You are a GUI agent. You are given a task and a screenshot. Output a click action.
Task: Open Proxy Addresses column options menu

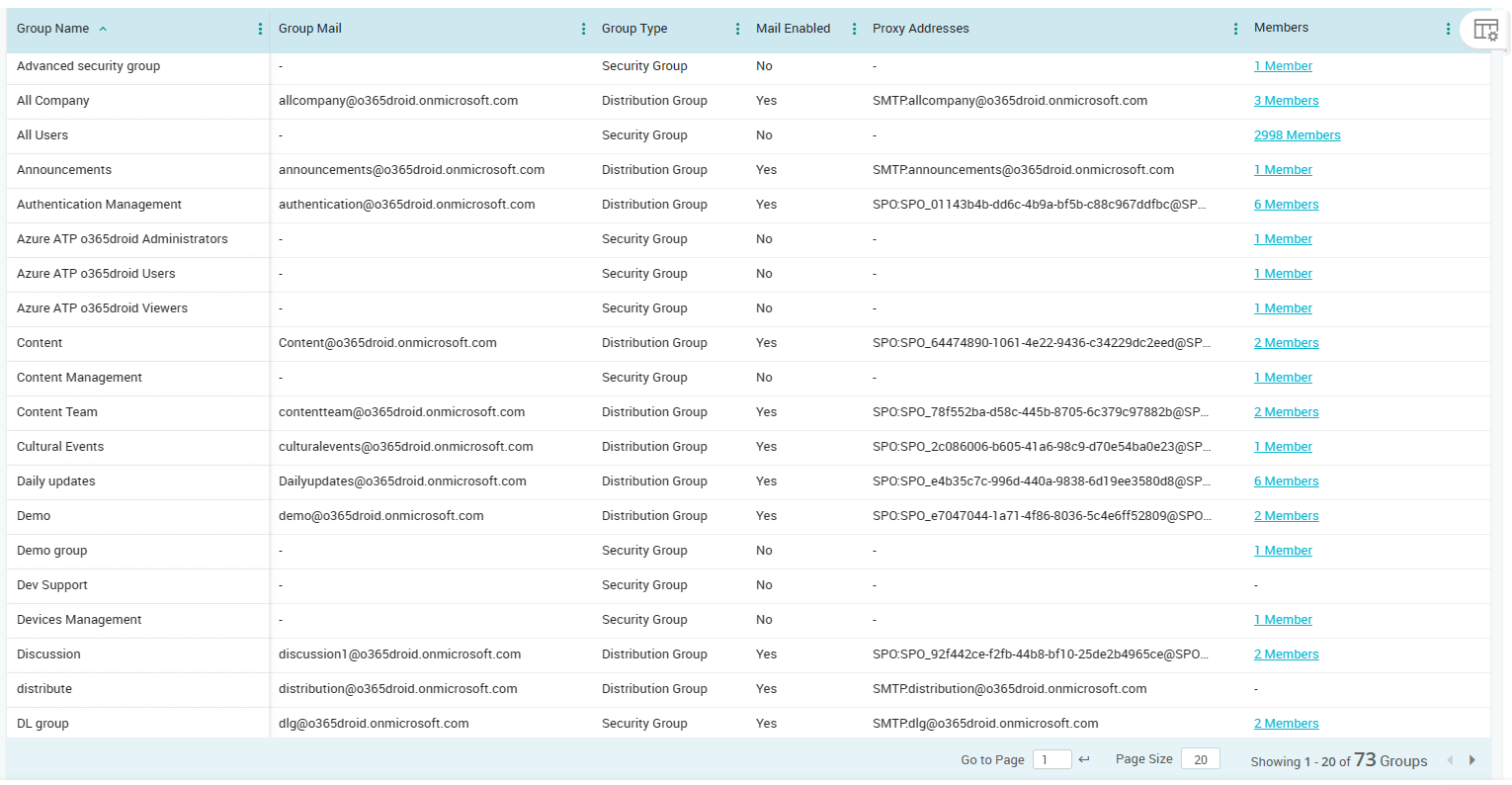1235,29
